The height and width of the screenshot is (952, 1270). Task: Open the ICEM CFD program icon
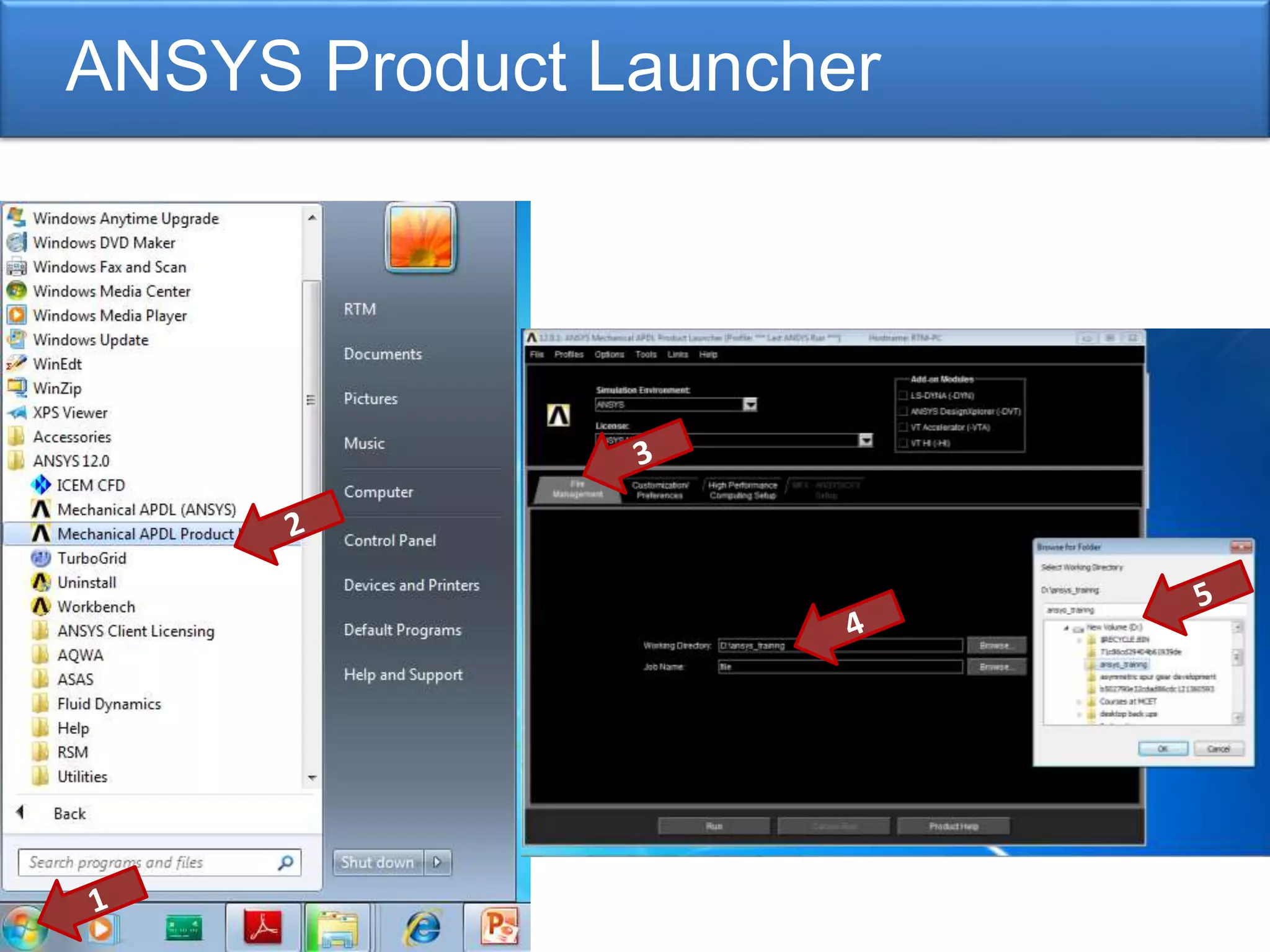pyautogui.click(x=41, y=485)
